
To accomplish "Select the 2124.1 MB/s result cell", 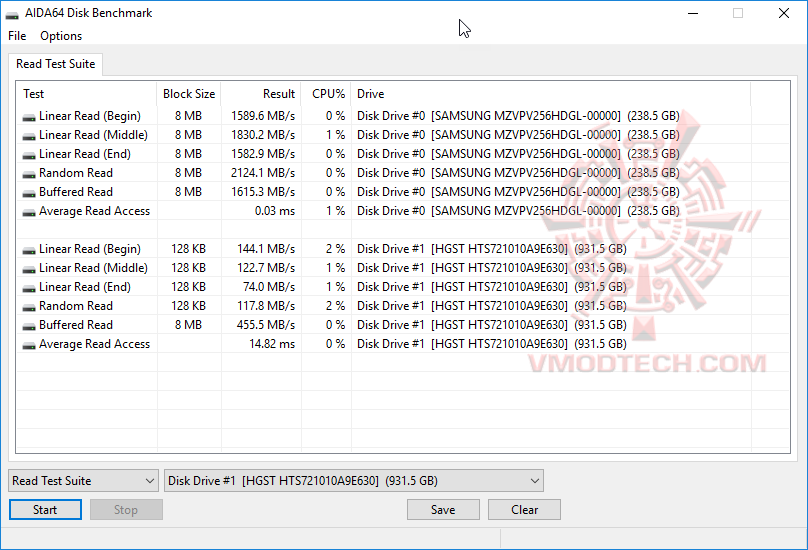I will click(263, 173).
